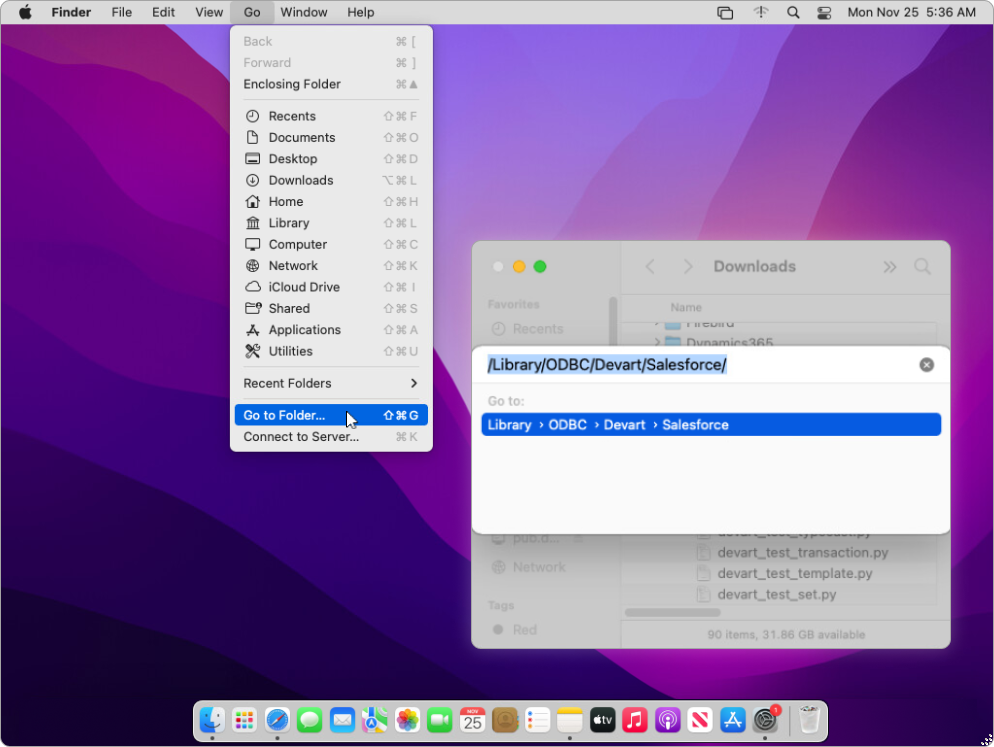Select the Library ODBC Devart Salesforce suggestion
Viewport: 994px width, 747px height.
coord(710,424)
